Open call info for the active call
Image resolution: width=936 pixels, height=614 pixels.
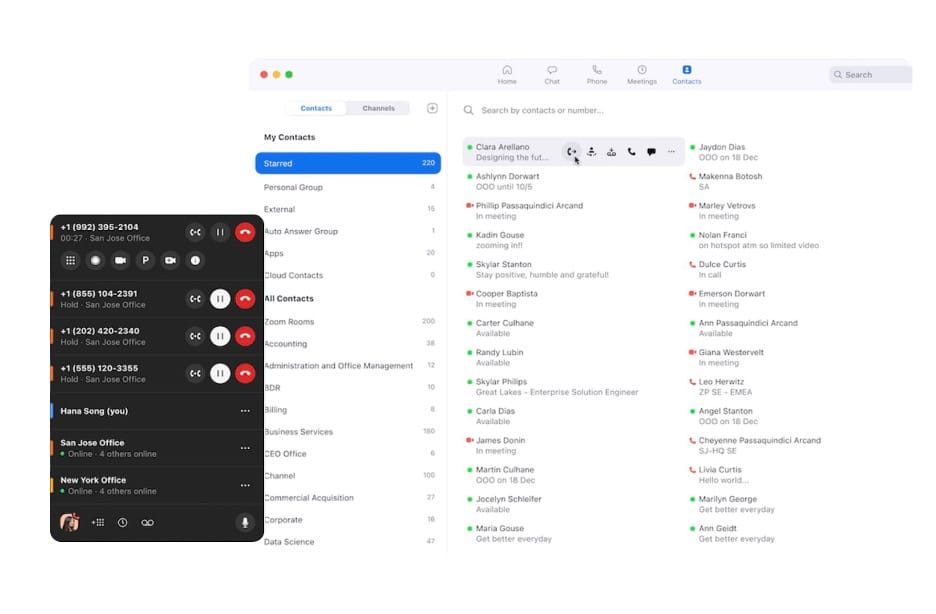[x=195, y=261]
